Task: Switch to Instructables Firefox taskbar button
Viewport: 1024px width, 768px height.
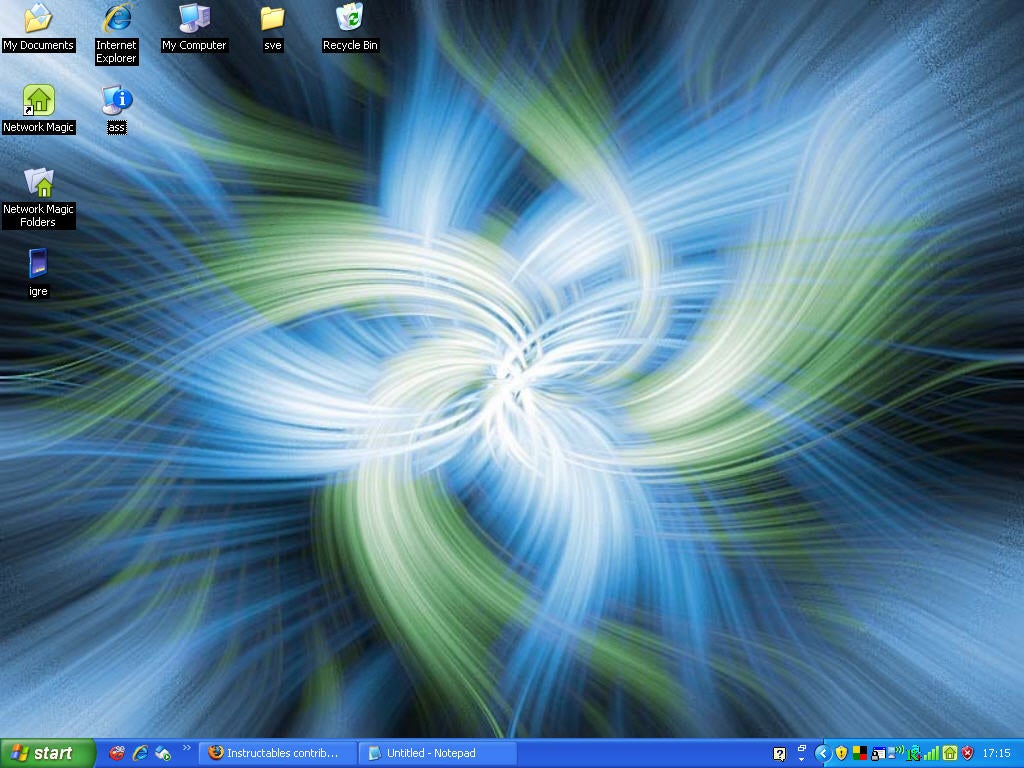Action: 277,753
